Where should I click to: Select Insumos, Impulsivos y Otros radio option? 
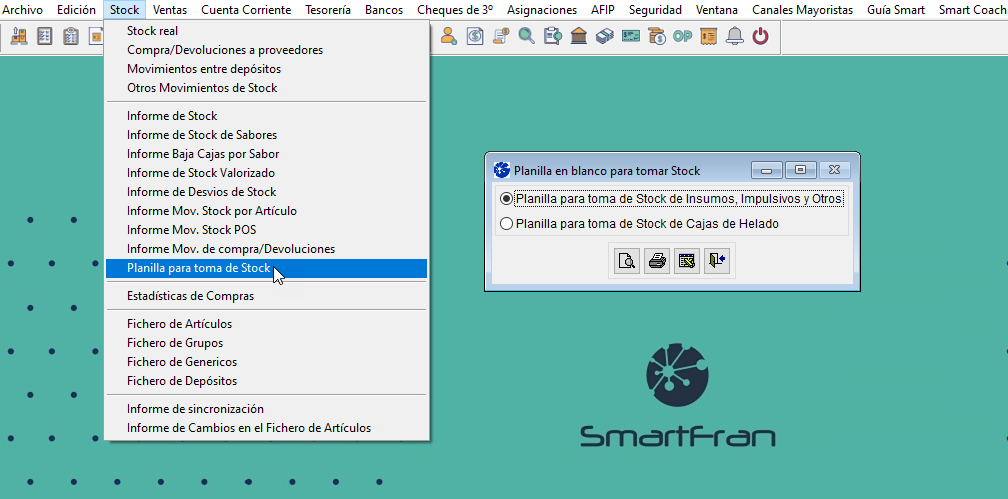pyautogui.click(x=670, y=199)
